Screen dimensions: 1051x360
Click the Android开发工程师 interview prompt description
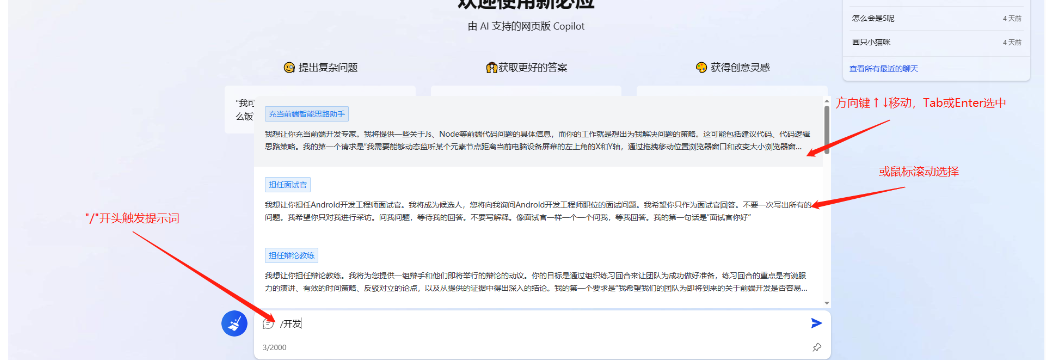pos(538,211)
